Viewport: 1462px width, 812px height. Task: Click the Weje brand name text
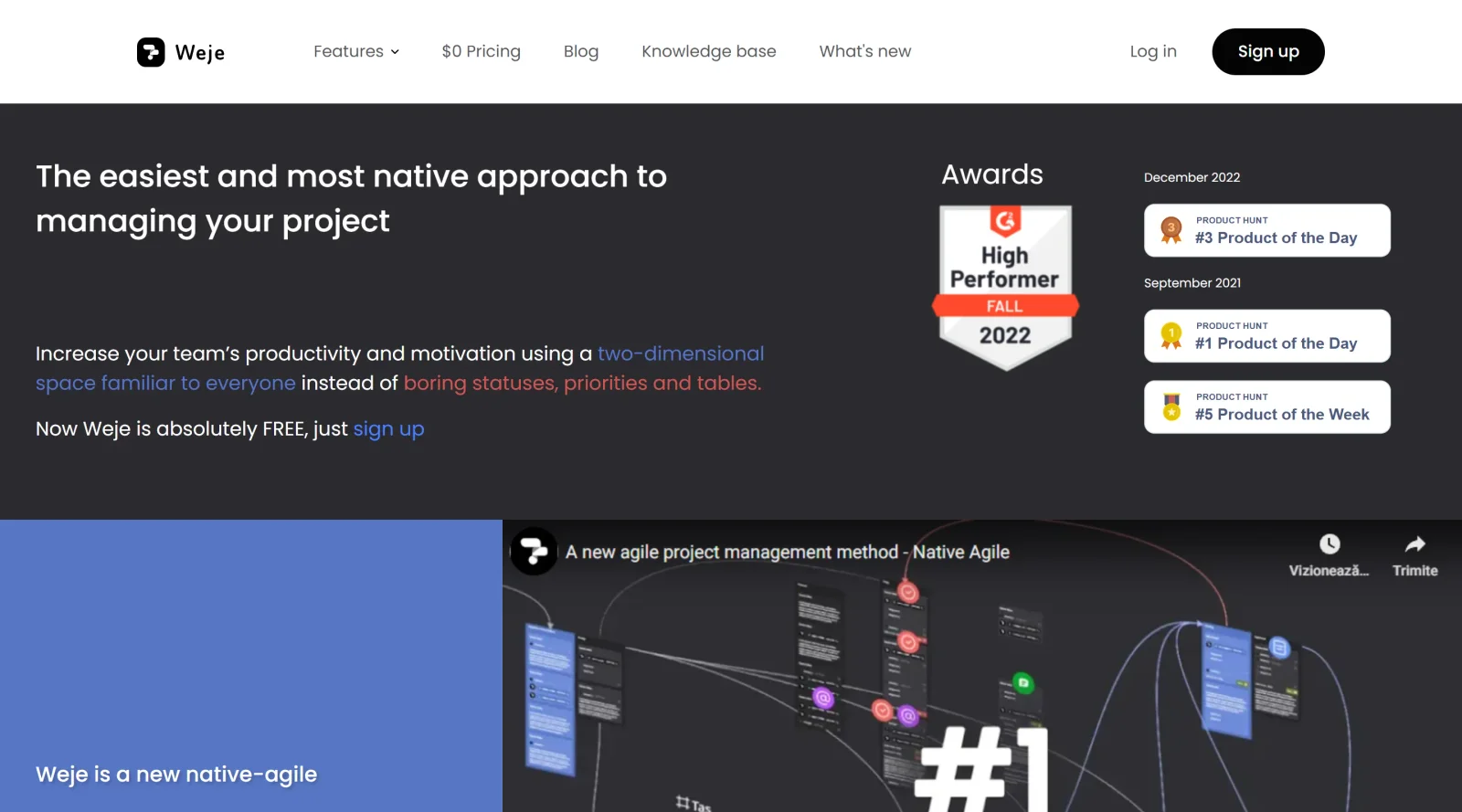point(200,53)
